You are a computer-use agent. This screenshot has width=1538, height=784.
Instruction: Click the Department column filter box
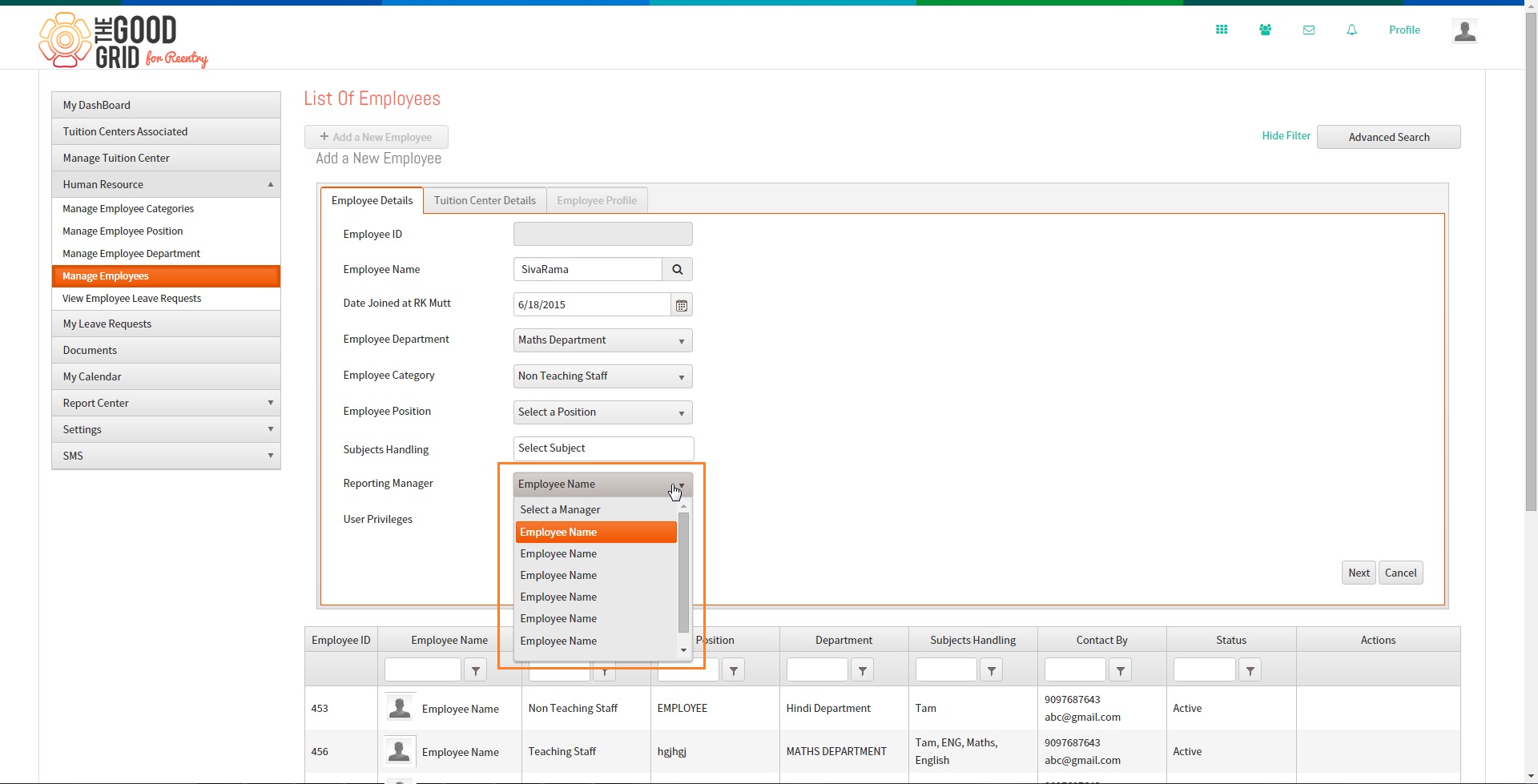point(817,670)
